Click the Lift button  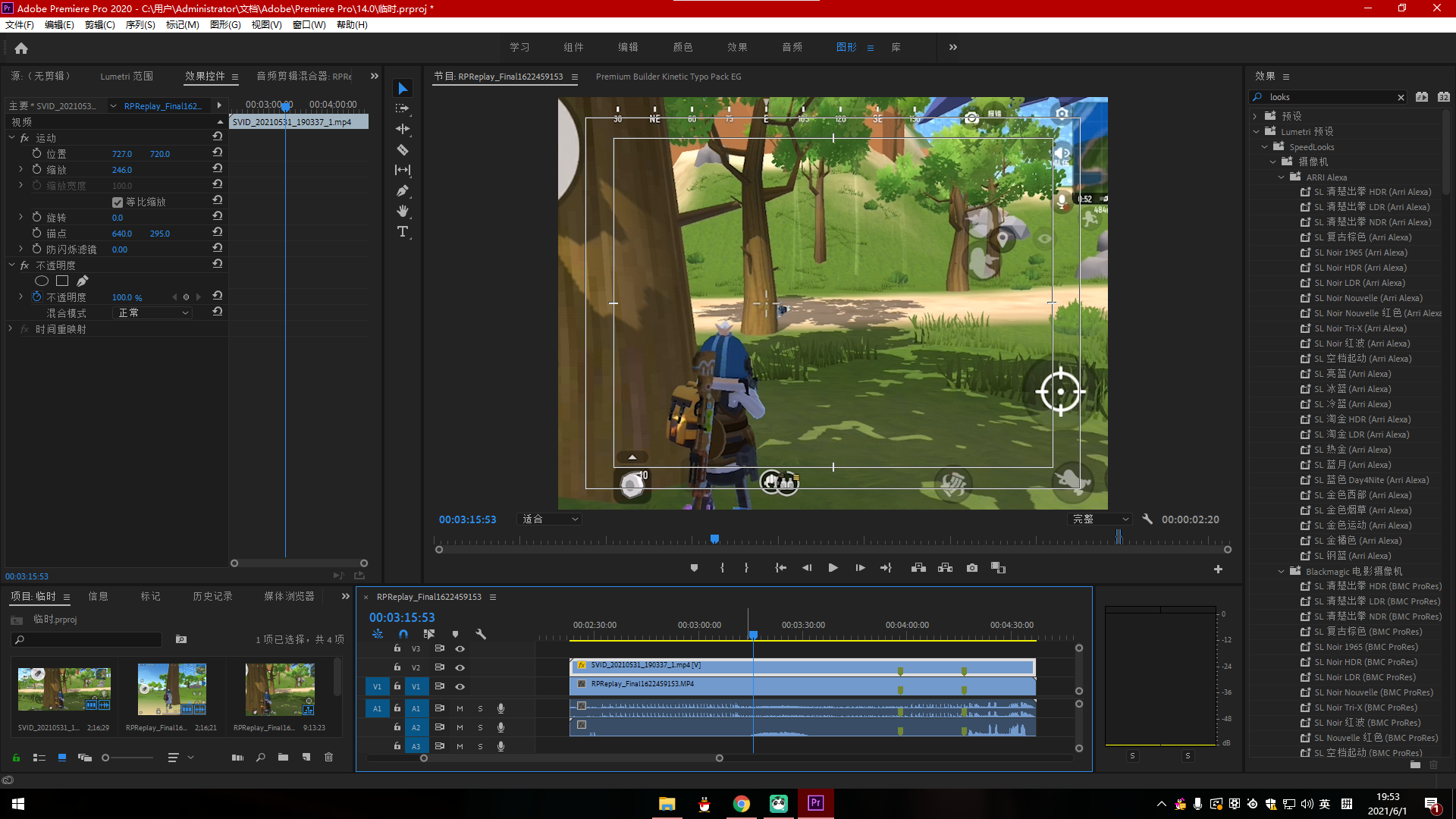pyautogui.click(x=918, y=568)
